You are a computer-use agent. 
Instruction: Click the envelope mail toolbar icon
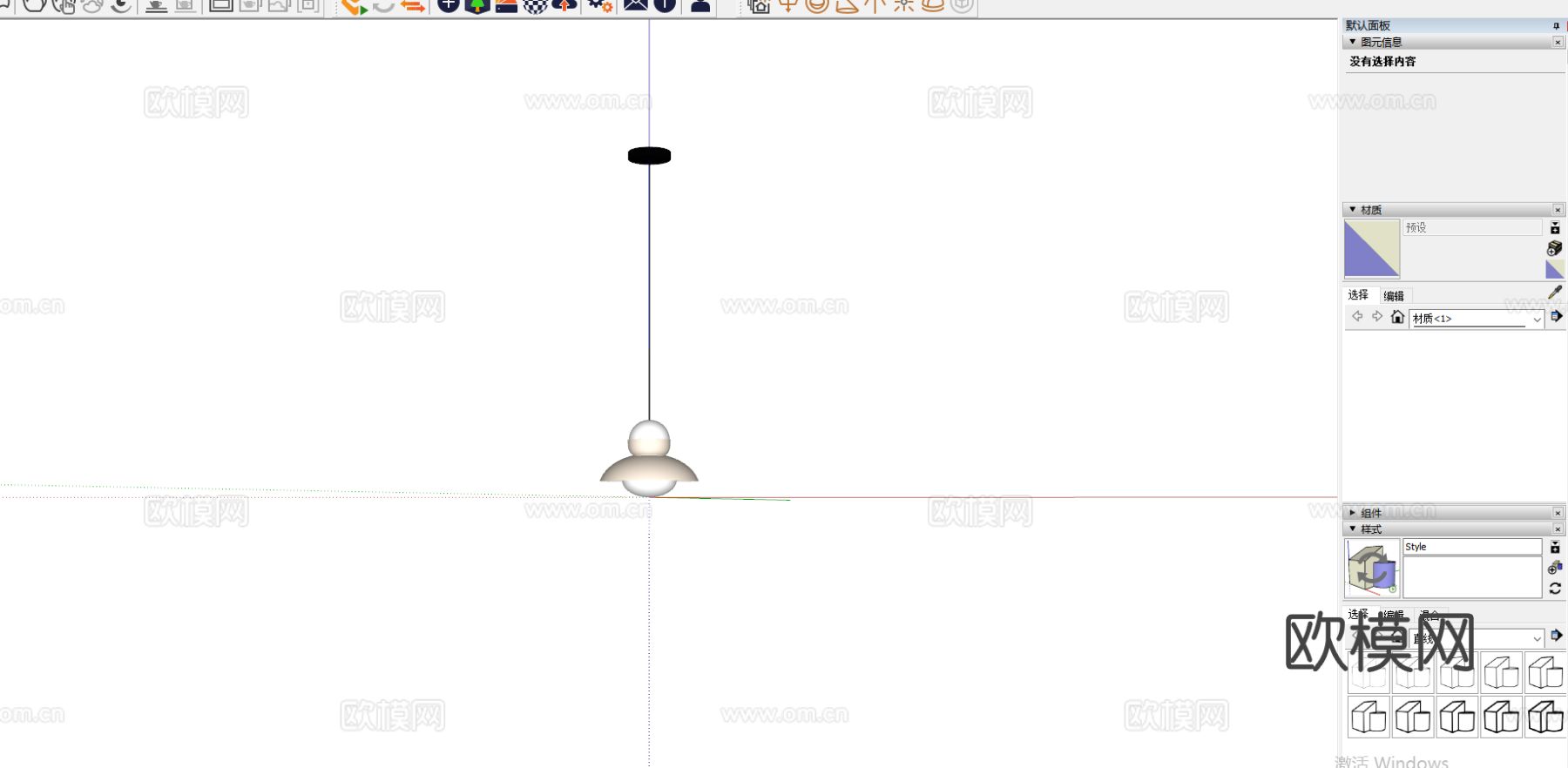pyautogui.click(x=636, y=6)
